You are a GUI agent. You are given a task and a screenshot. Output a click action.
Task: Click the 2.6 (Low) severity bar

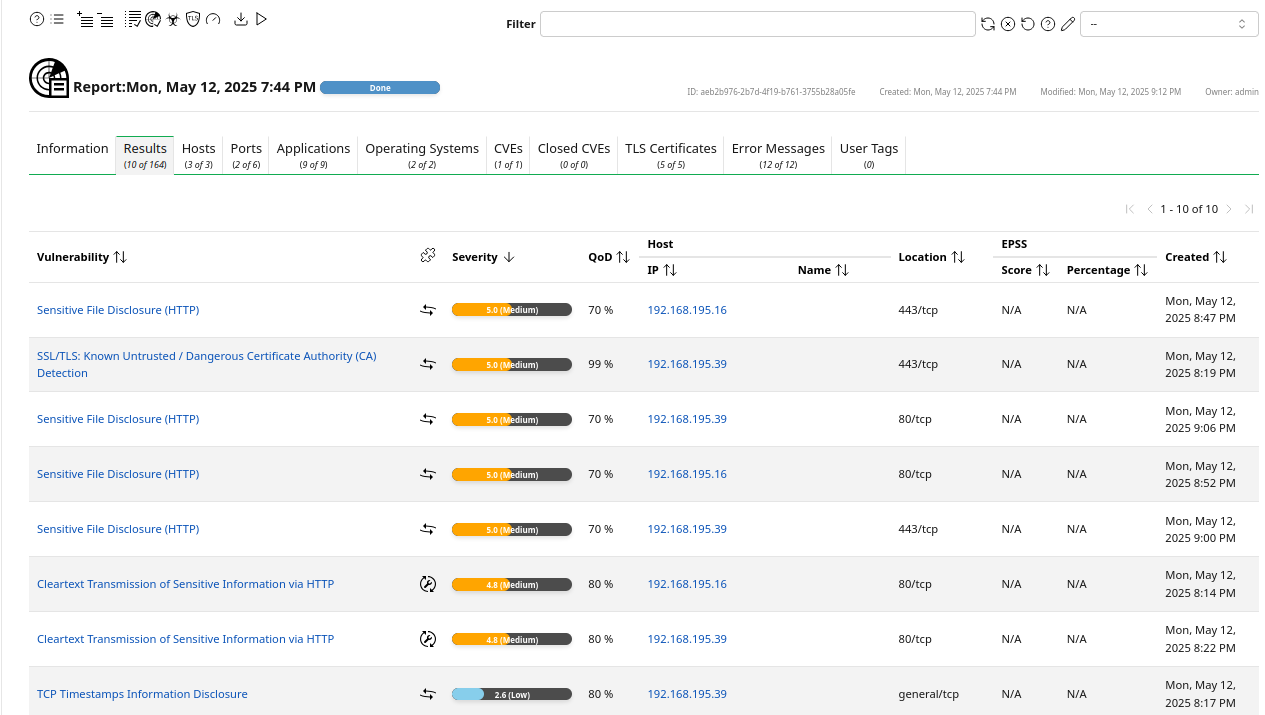pyautogui.click(x=511, y=694)
